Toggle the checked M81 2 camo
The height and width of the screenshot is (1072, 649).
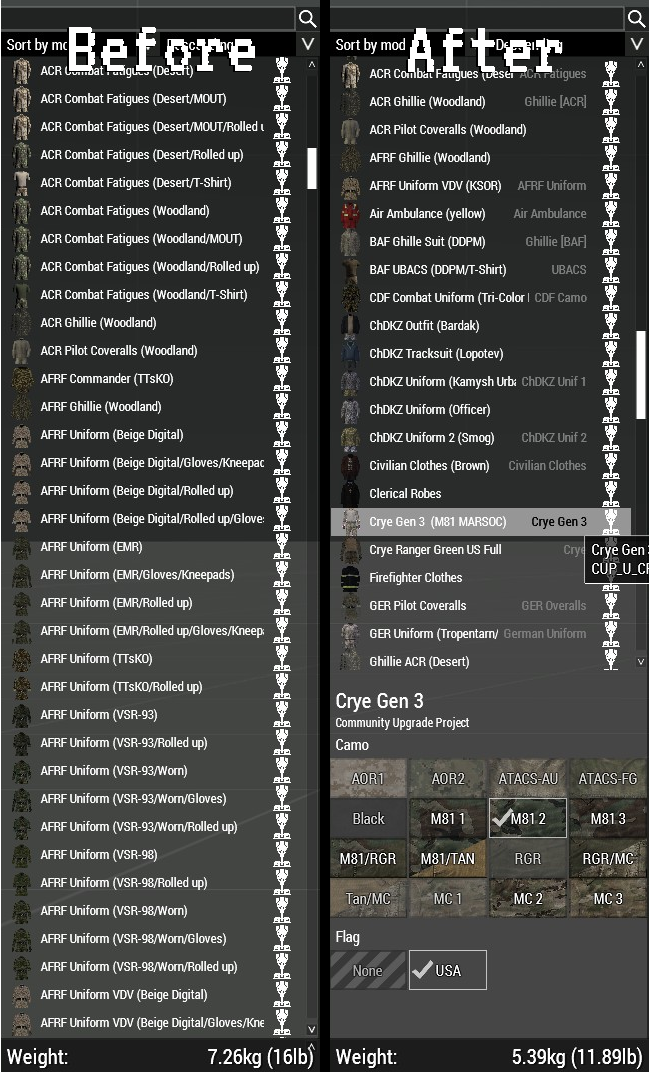[x=527, y=818]
